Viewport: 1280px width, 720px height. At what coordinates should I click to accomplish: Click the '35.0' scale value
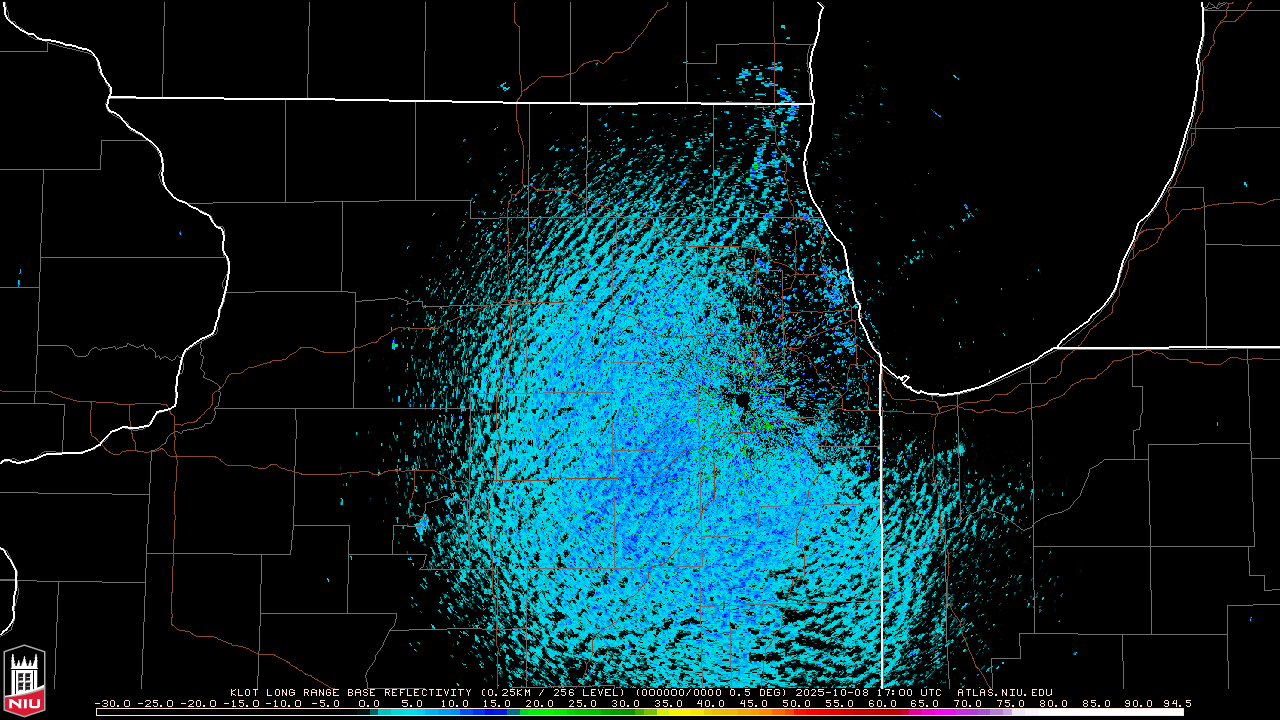pyautogui.click(x=669, y=703)
